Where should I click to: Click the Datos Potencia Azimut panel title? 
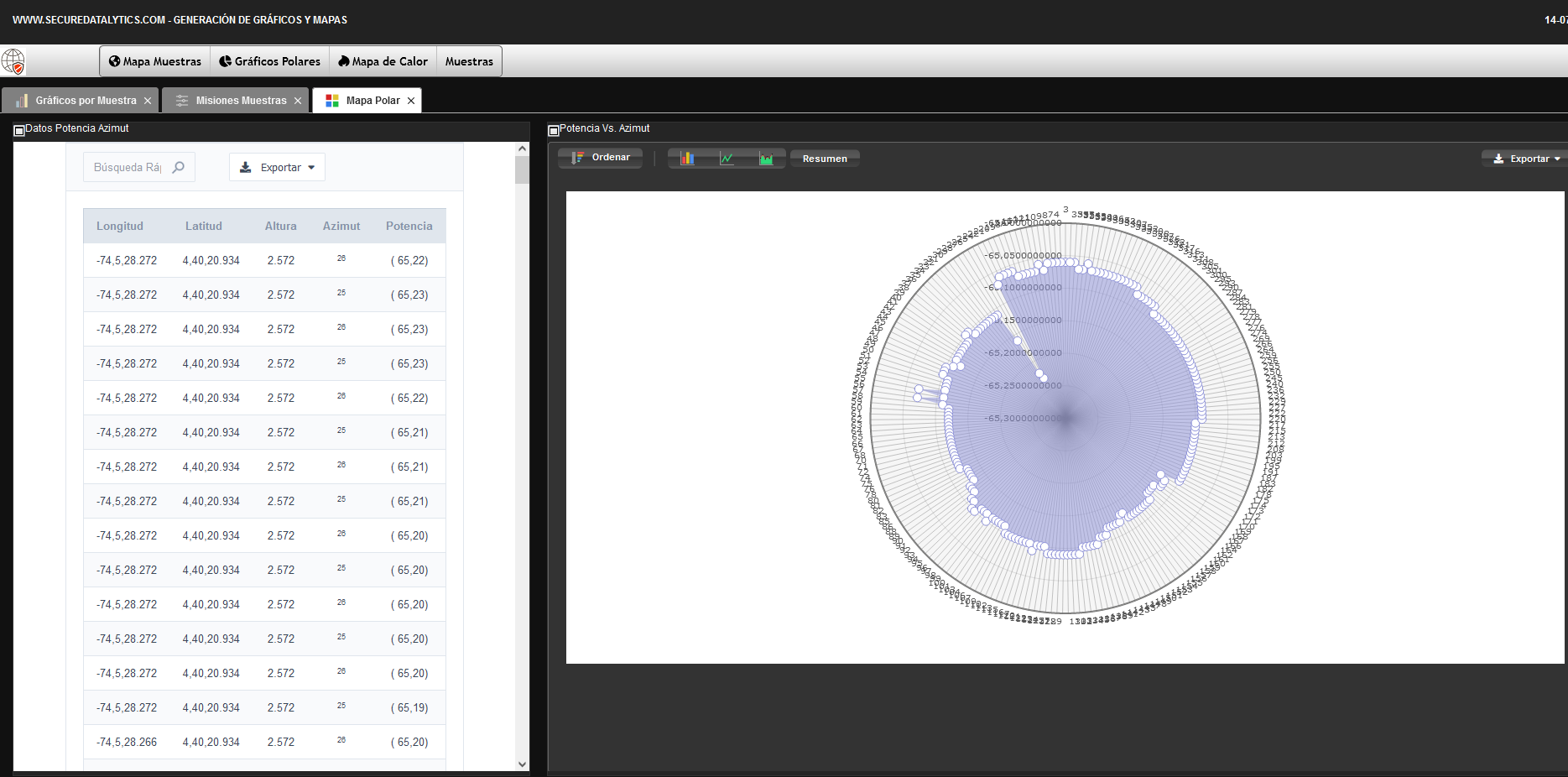tap(77, 128)
